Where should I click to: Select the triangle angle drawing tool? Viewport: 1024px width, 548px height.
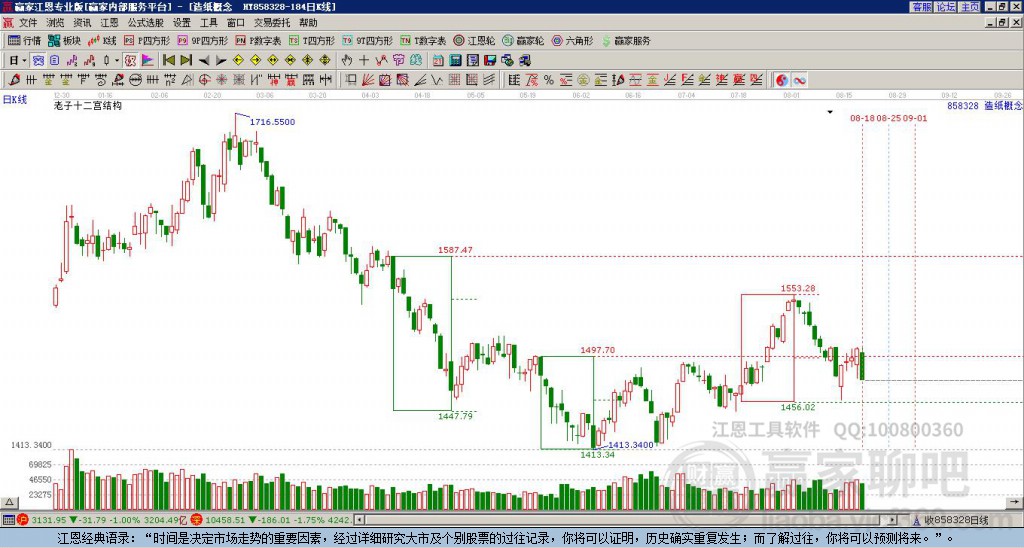point(187,80)
